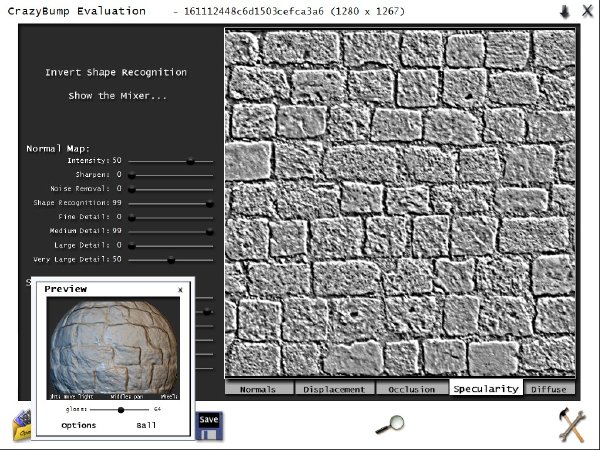
Task: Click the Very Large Detail slider handle
Action: pos(171,260)
